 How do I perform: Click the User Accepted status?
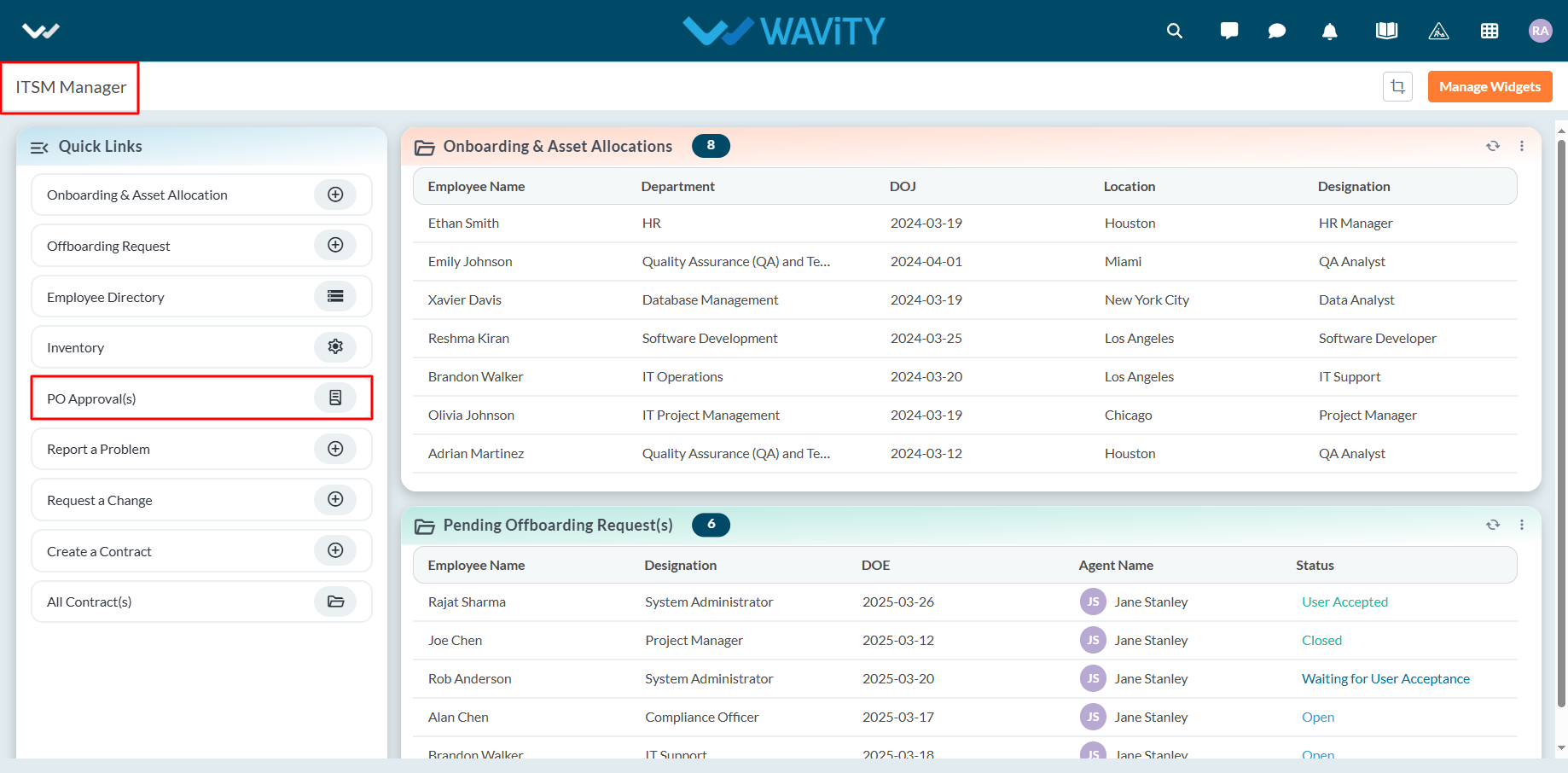tap(1344, 602)
